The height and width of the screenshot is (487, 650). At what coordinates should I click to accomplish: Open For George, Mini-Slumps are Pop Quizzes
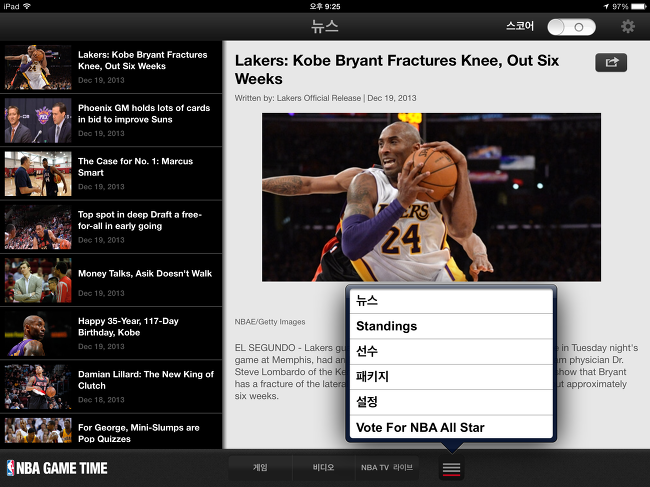coord(111,431)
